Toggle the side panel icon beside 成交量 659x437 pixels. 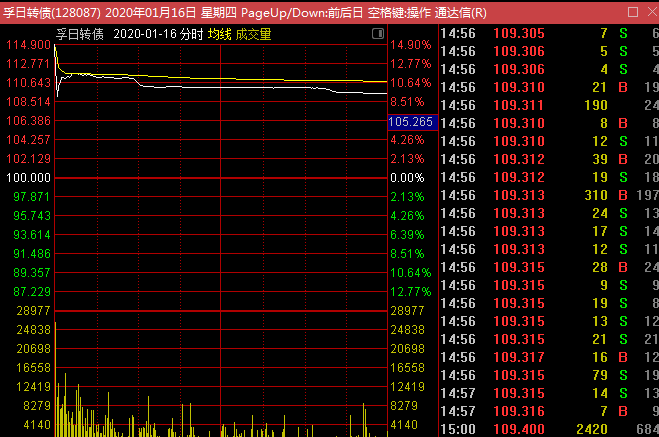coord(378,34)
